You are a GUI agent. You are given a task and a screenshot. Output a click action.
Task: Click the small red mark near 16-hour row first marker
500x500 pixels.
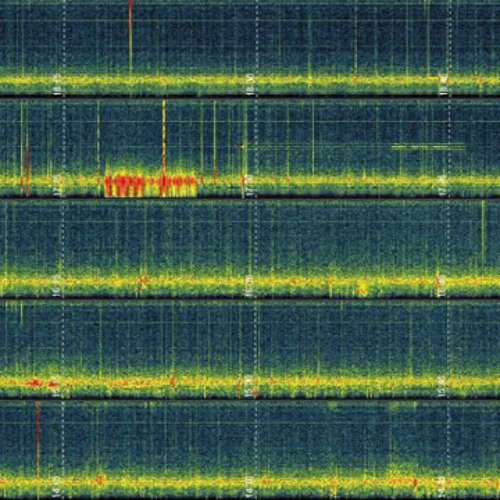coord(143,282)
